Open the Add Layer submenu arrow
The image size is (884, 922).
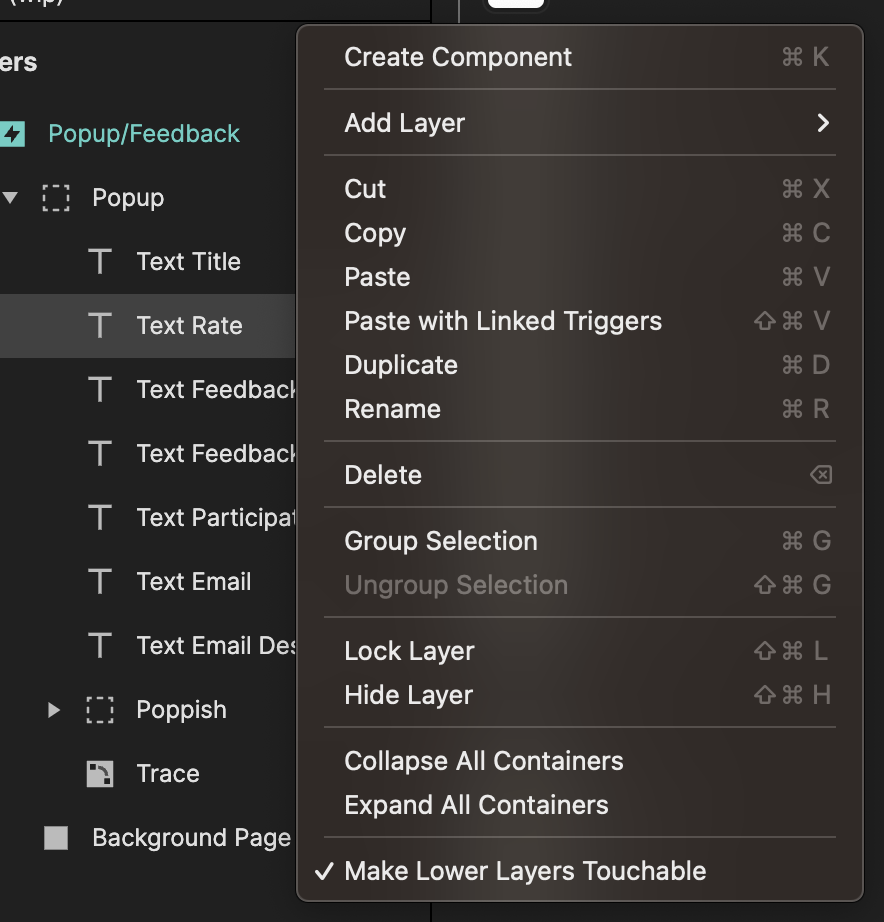click(x=823, y=123)
